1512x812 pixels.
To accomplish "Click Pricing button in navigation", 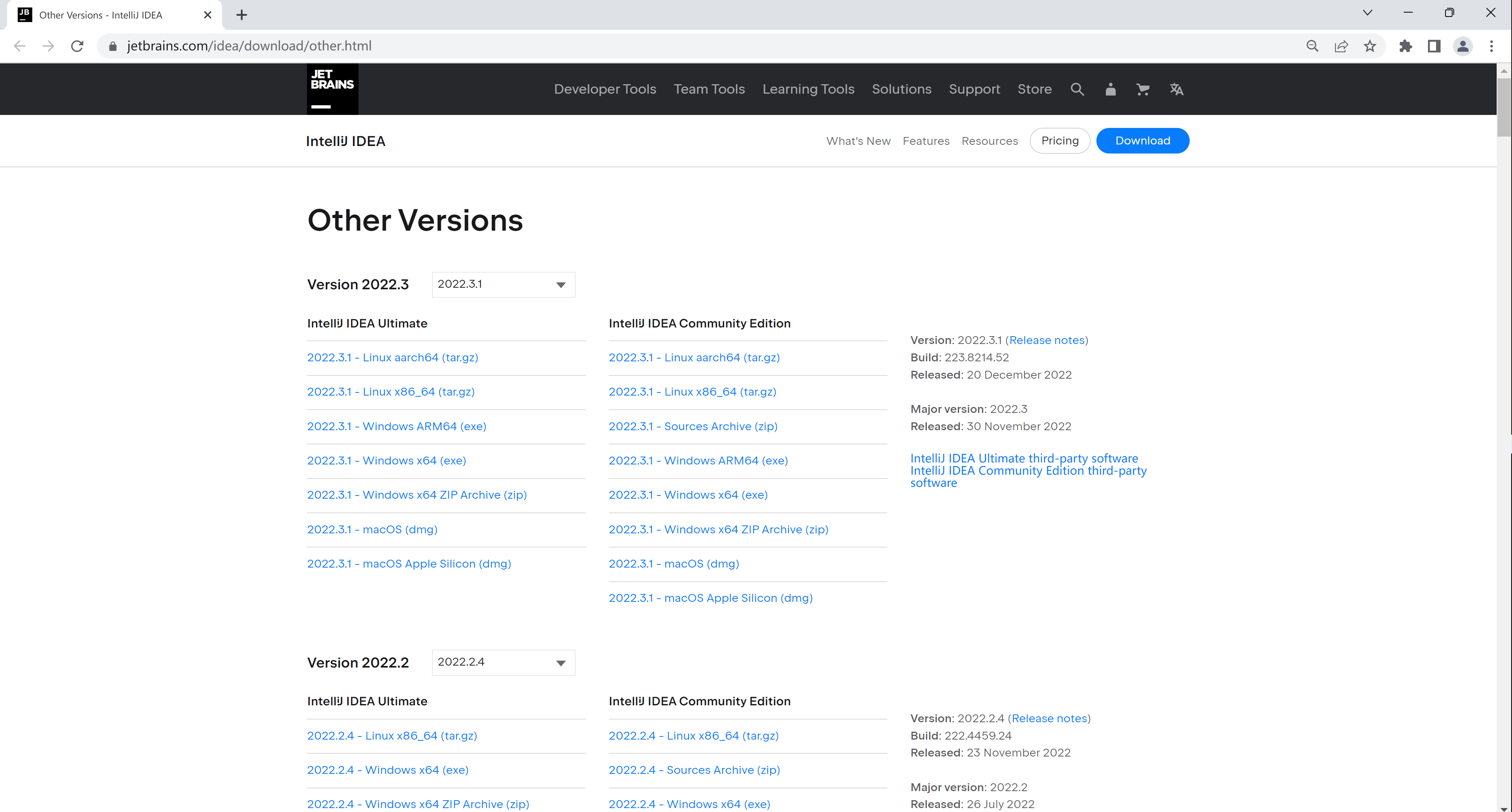I will tap(1059, 140).
